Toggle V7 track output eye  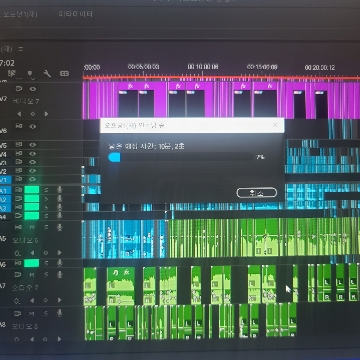(33, 89)
